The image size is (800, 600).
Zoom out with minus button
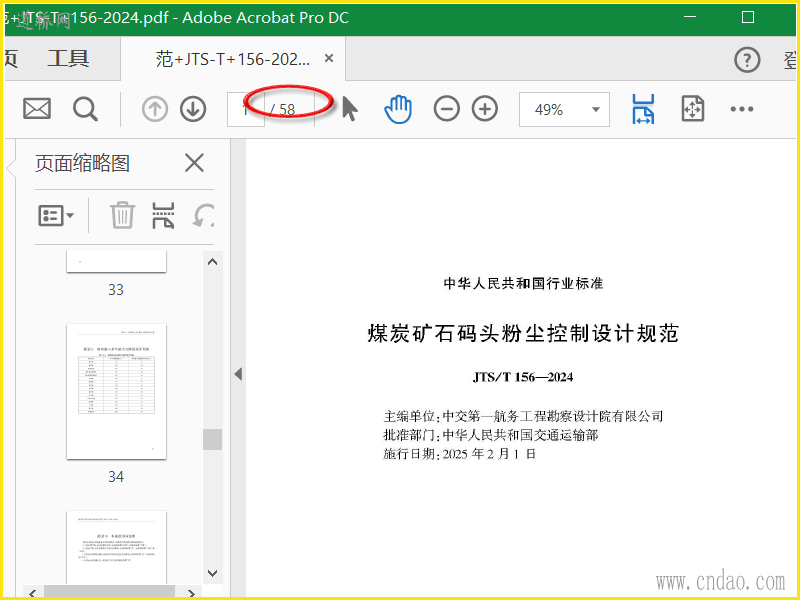446,109
